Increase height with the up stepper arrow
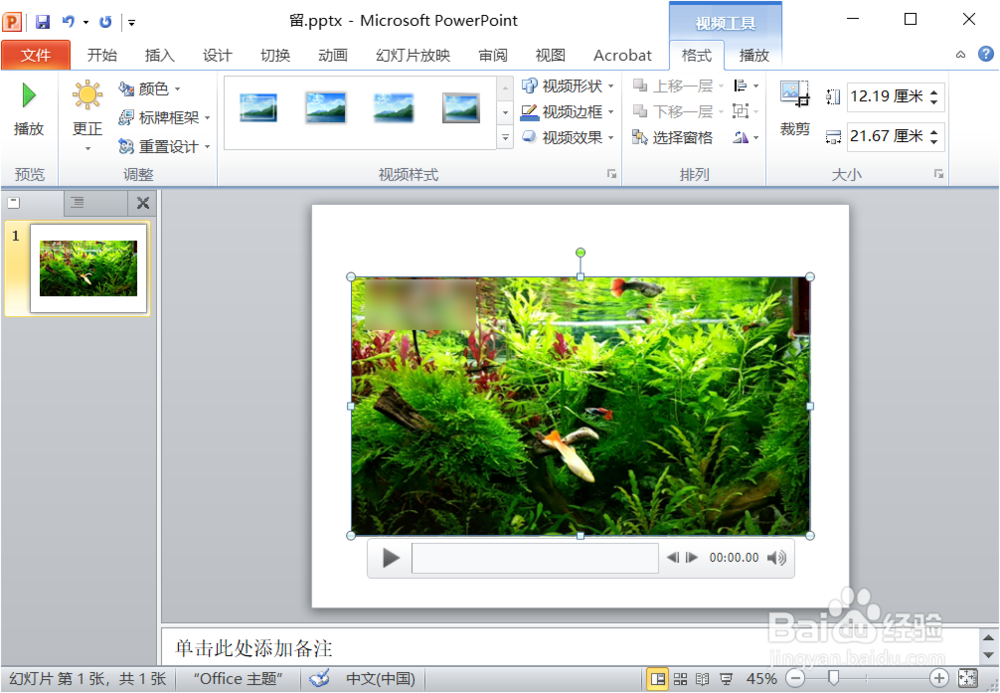This screenshot has height=693, width=1000. (x=934, y=92)
